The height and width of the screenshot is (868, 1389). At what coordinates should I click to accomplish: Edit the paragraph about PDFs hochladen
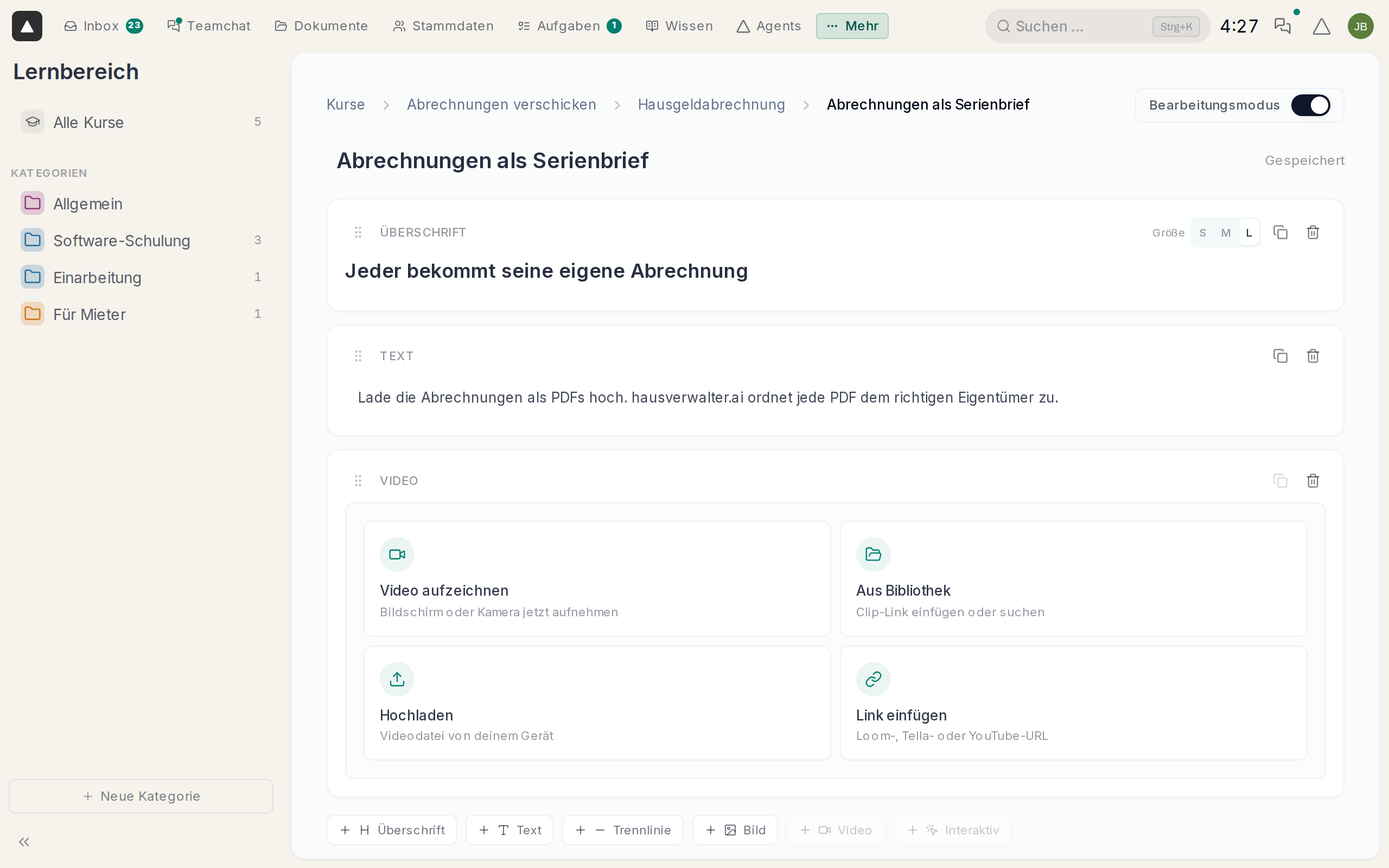pyautogui.click(x=708, y=397)
